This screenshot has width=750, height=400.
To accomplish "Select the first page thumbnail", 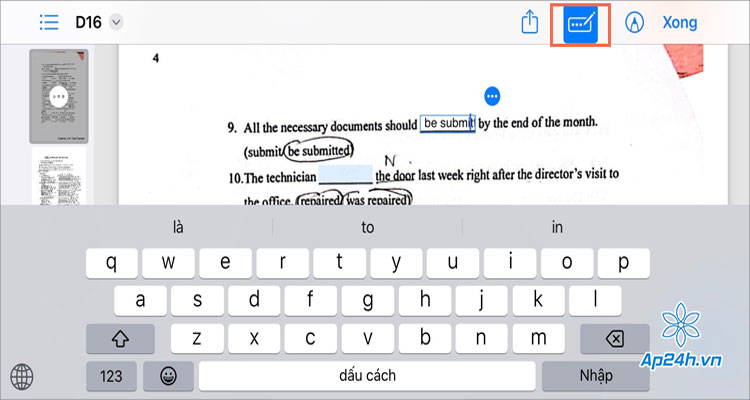I will [59, 96].
